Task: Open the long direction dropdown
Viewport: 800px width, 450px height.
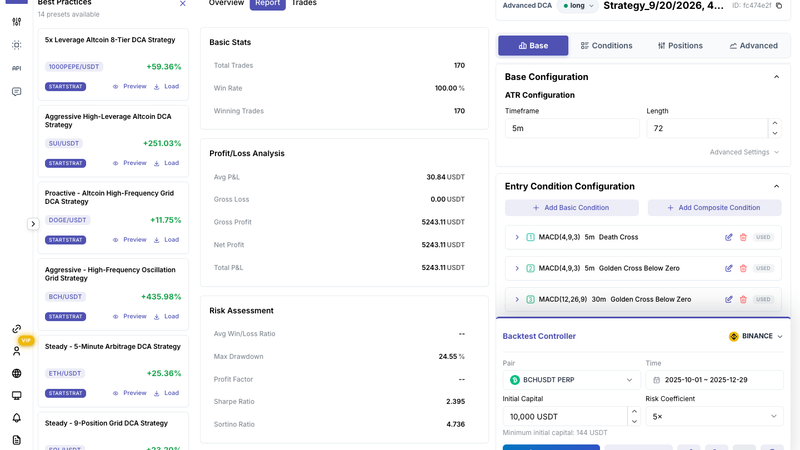Action: tap(578, 6)
